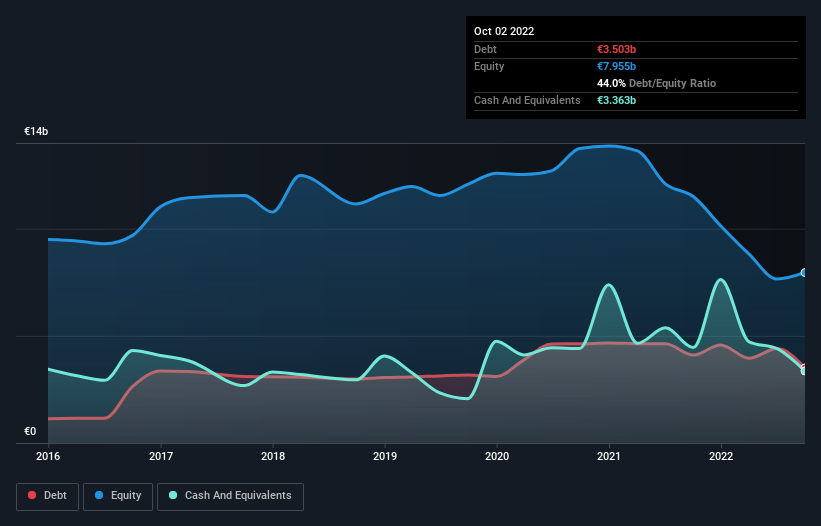Image resolution: width=821 pixels, height=526 pixels.
Task: Select the Equity endpoint marker on chart
Action: (x=804, y=273)
